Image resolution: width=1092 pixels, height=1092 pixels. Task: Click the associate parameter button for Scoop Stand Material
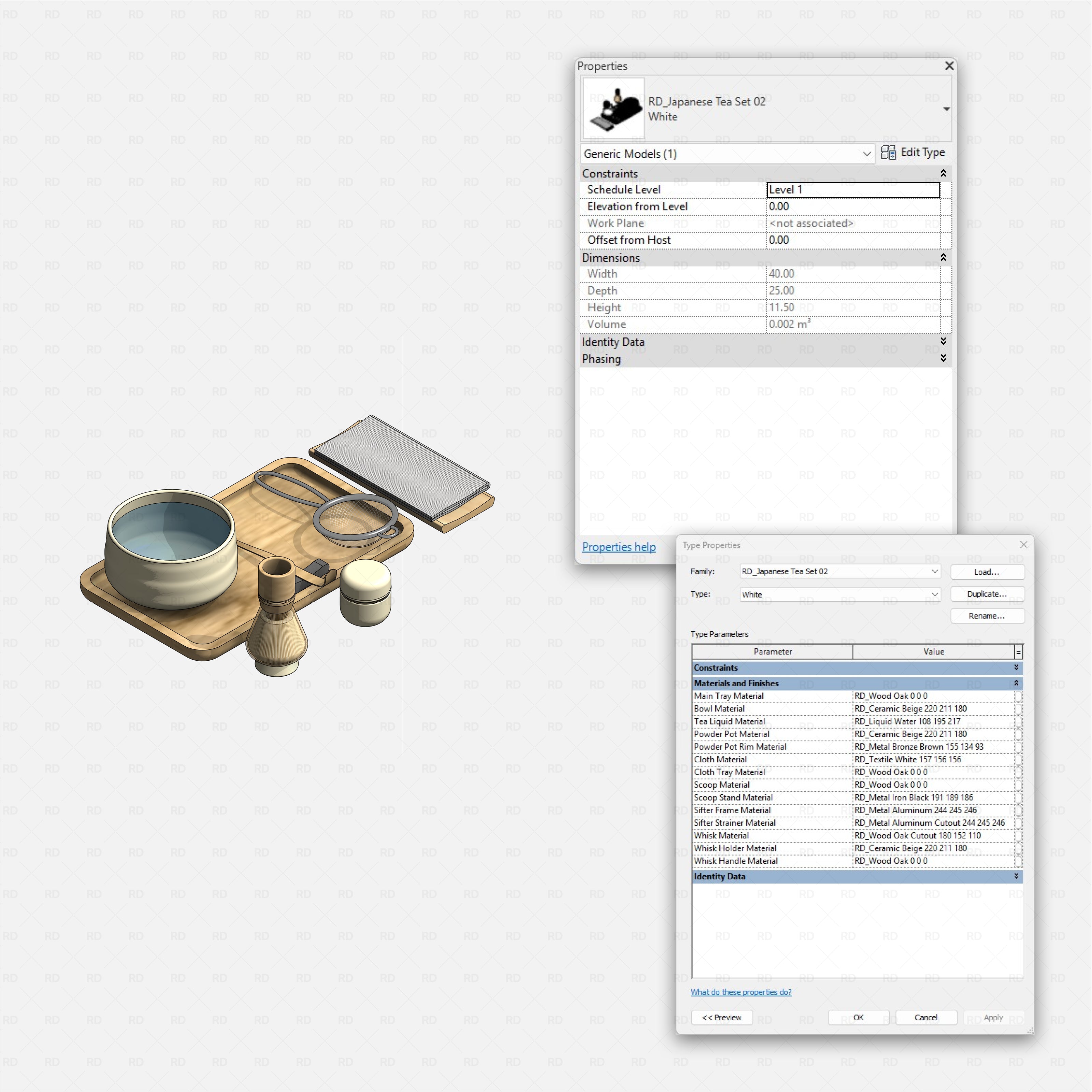coord(1019,798)
